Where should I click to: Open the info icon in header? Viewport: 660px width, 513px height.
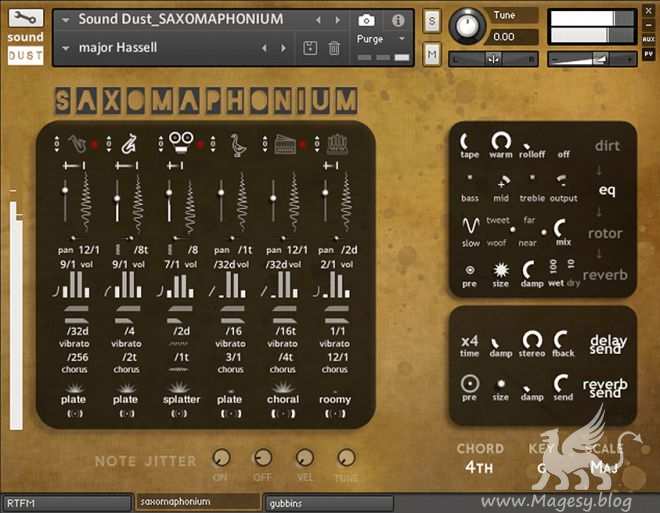pos(398,20)
